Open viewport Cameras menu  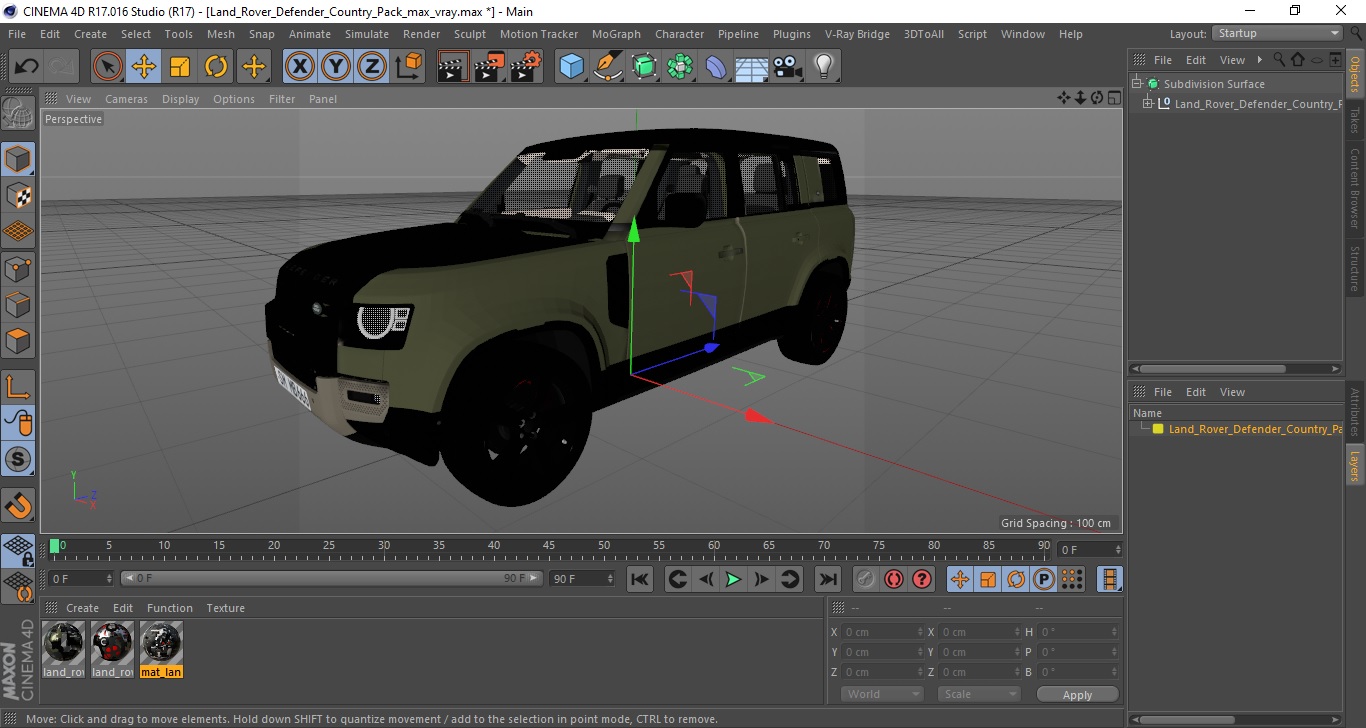pyautogui.click(x=126, y=99)
